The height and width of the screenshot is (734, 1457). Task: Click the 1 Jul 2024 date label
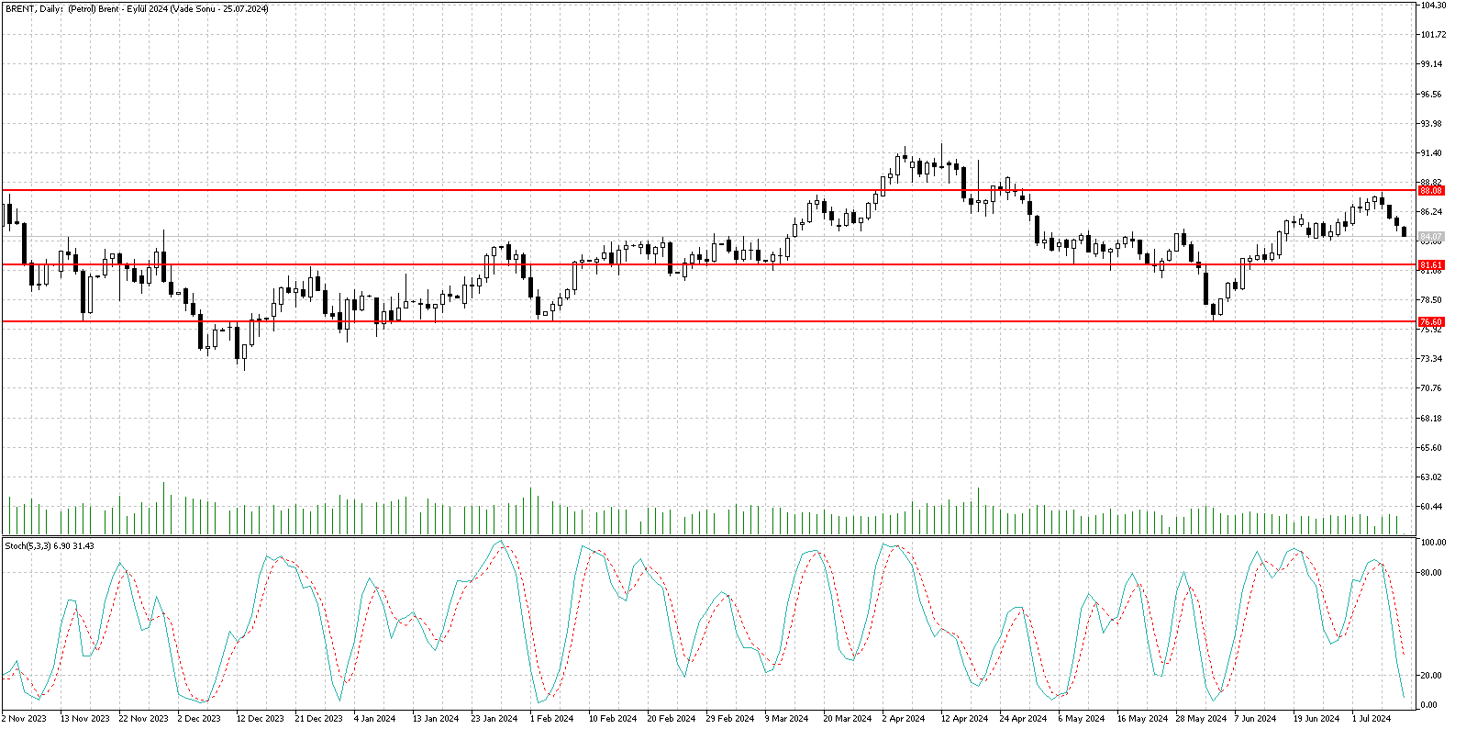[x=1373, y=718]
